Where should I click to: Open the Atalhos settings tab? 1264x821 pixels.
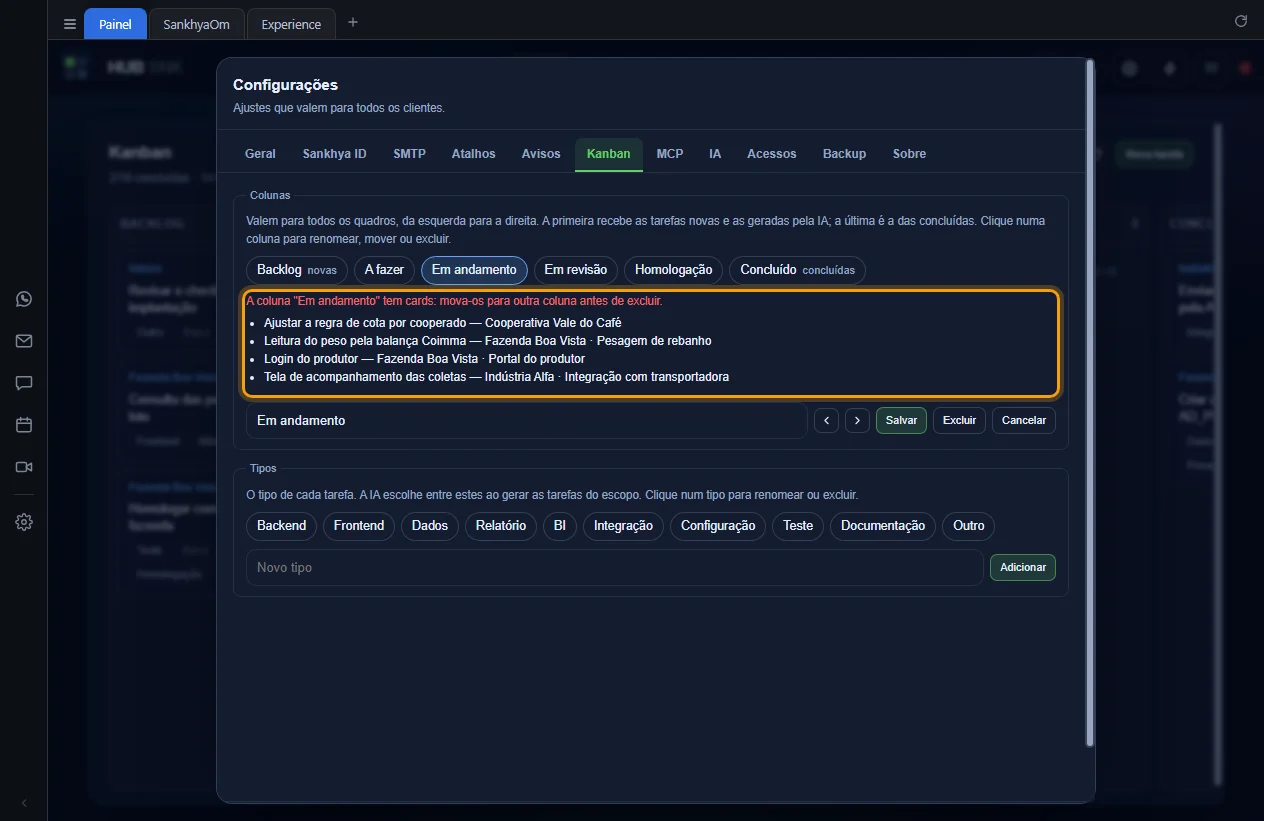coord(474,154)
